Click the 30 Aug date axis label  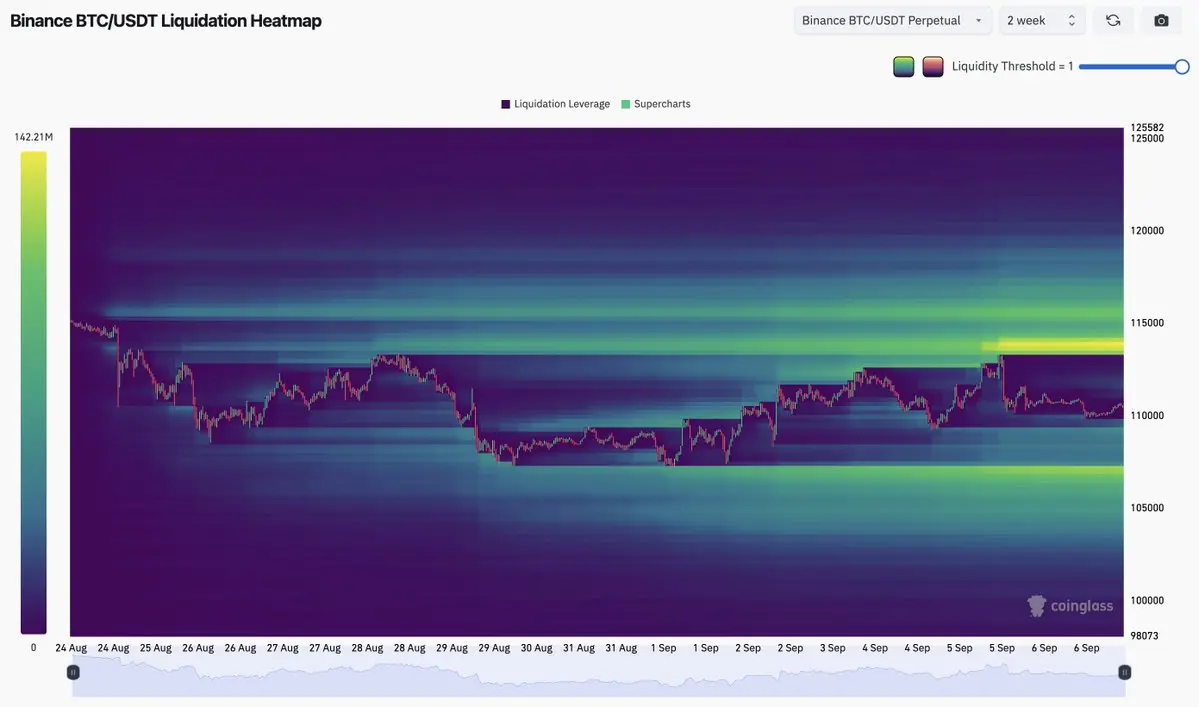point(536,648)
